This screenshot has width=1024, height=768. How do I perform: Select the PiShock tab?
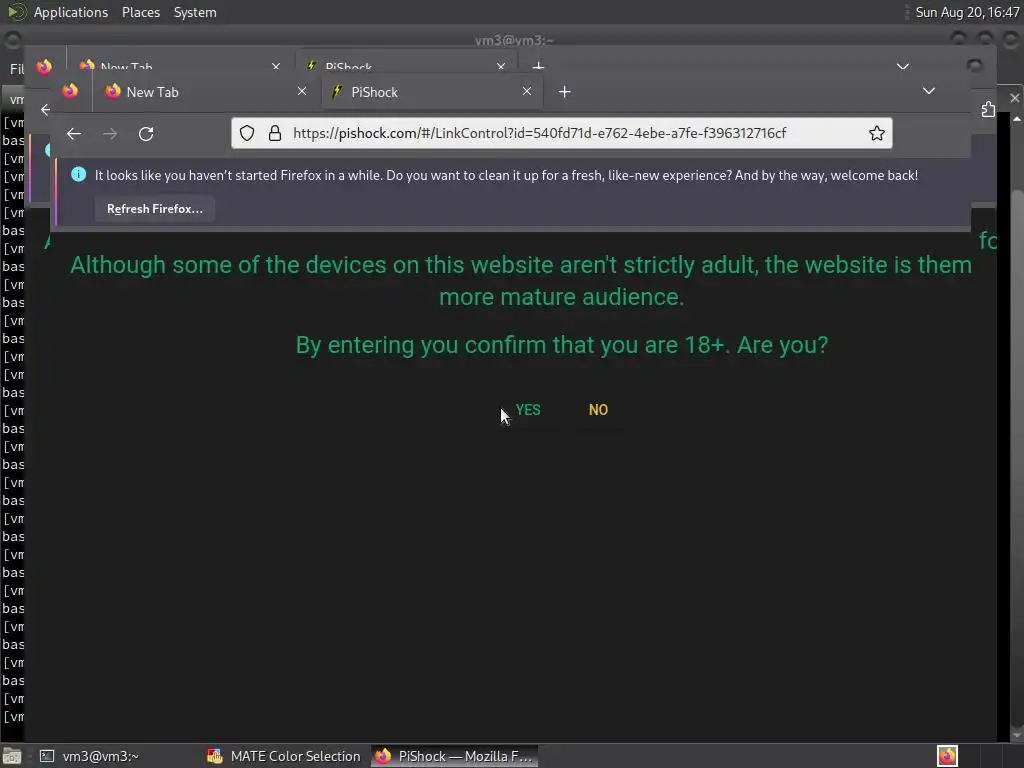coord(432,92)
